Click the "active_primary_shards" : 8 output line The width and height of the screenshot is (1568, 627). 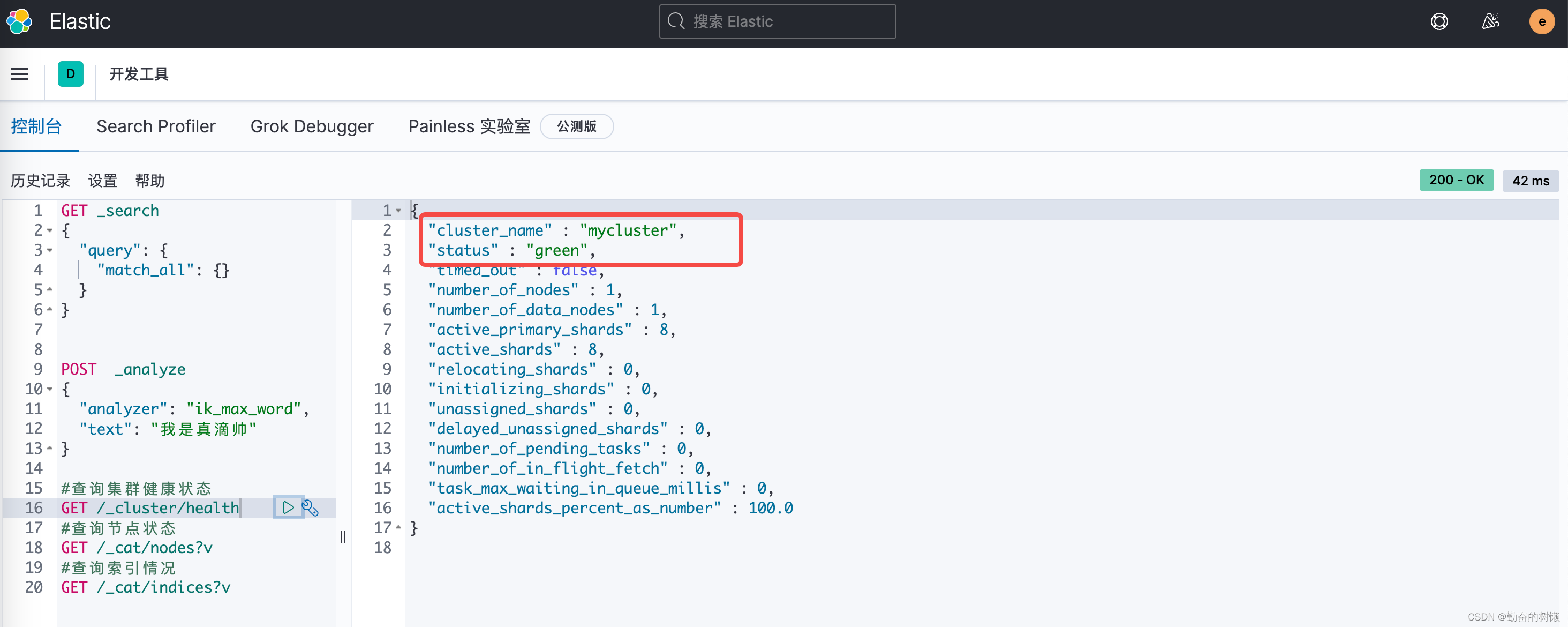552,330
